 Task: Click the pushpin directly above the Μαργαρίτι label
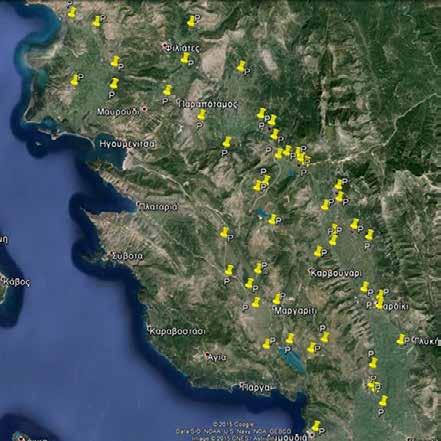pyautogui.click(x=277, y=299)
